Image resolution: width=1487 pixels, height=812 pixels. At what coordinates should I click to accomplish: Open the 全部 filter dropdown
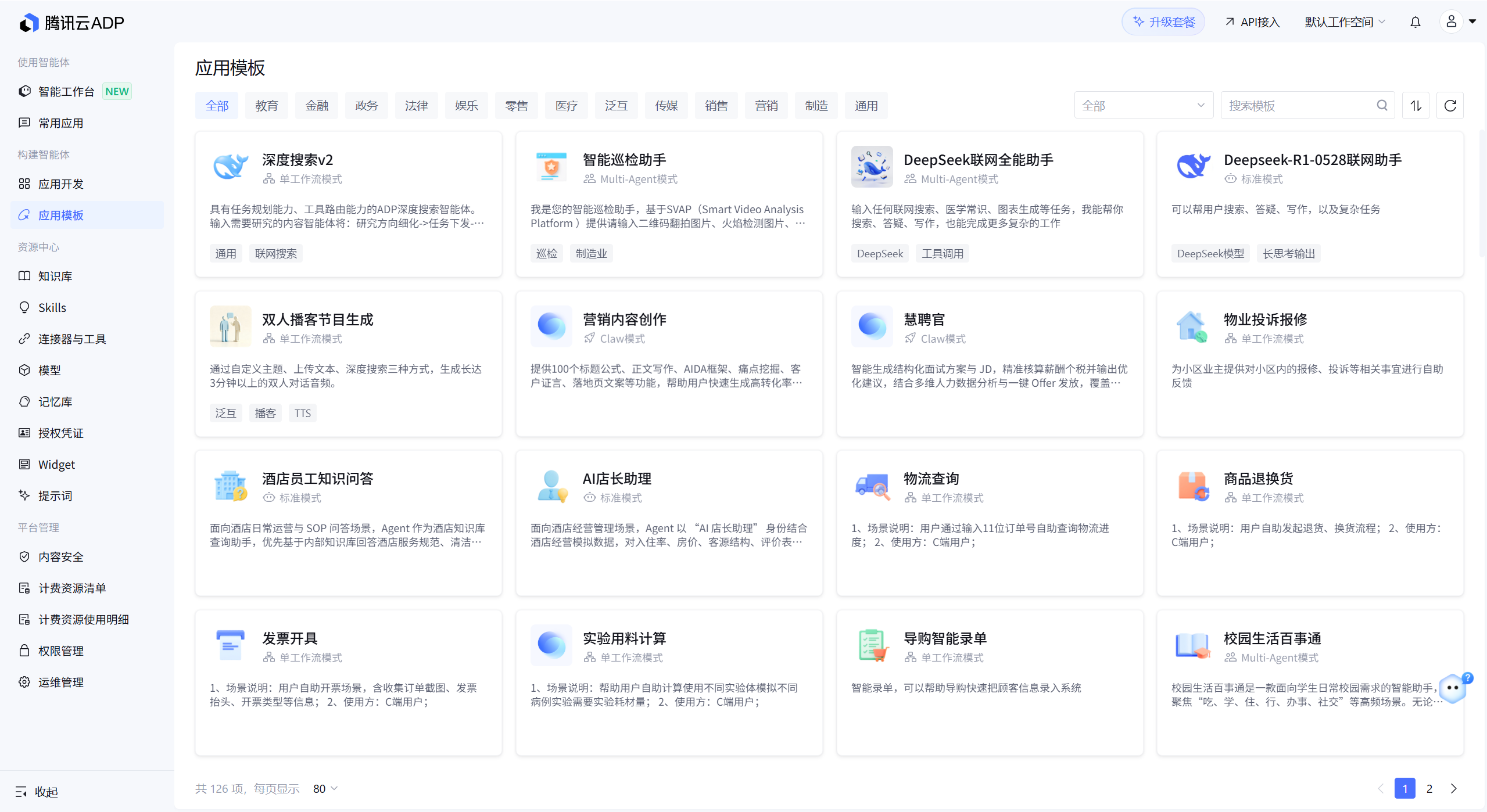pos(1144,105)
